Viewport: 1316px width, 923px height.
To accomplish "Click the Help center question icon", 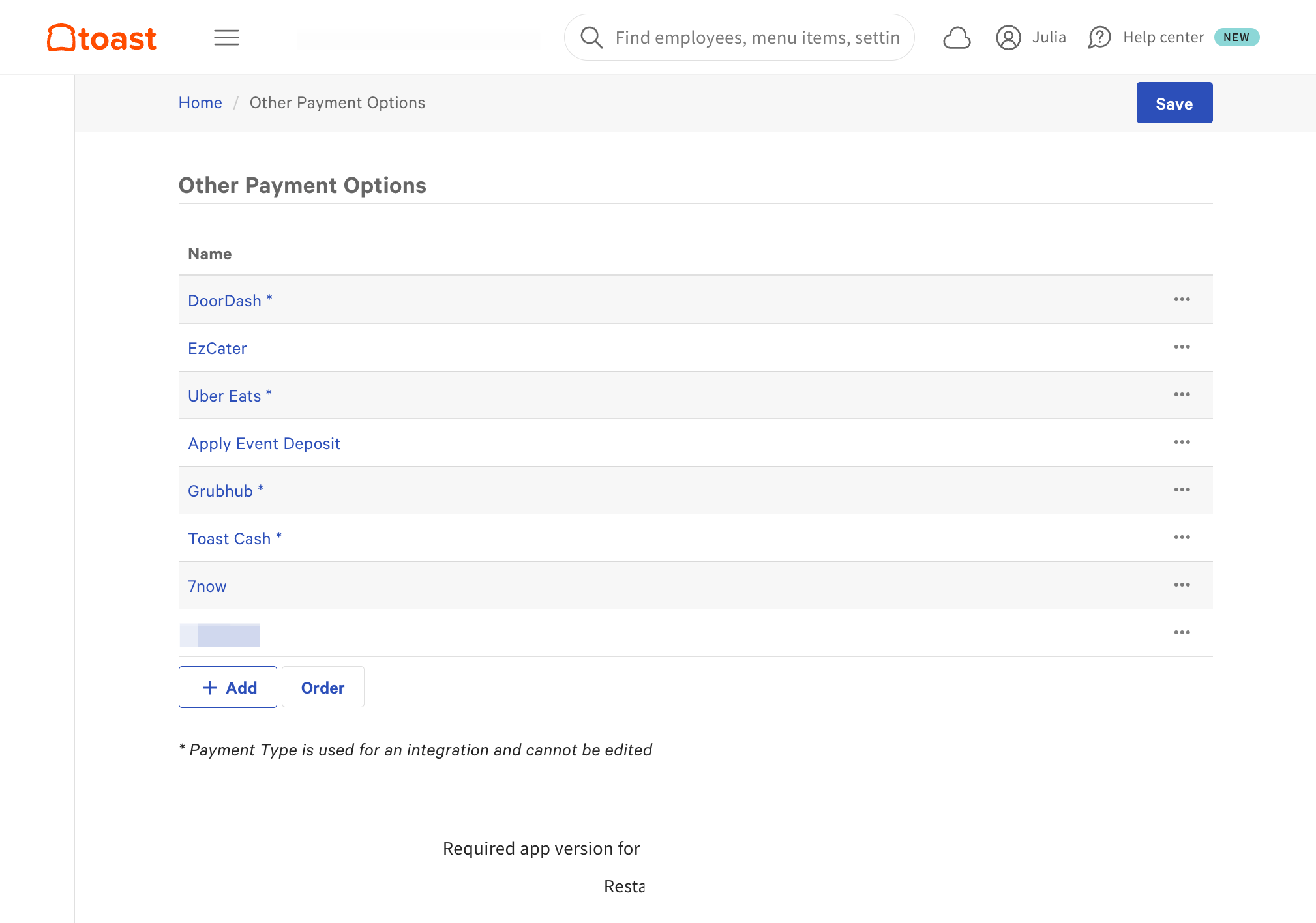I will [1099, 38].
